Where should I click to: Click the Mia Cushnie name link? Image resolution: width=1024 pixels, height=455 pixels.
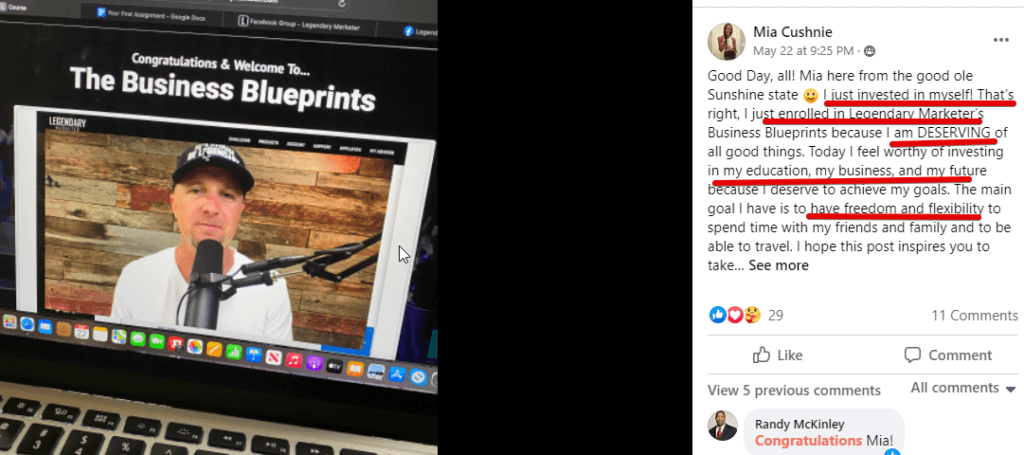point(793,32)
